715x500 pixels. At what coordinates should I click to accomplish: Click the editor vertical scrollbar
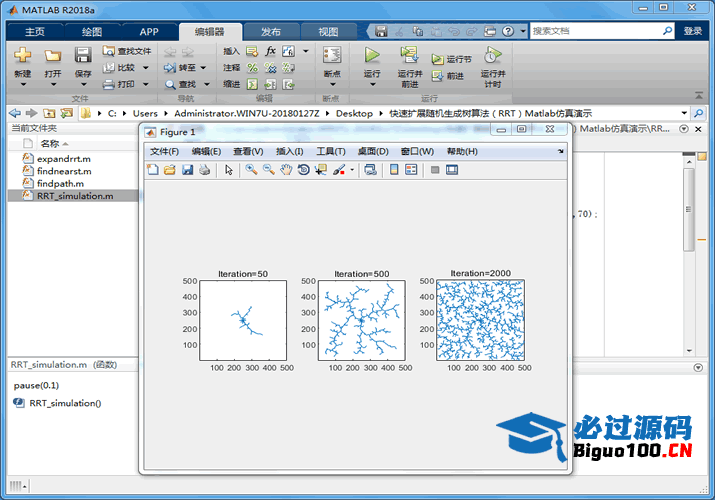click(x=689, y=210)
